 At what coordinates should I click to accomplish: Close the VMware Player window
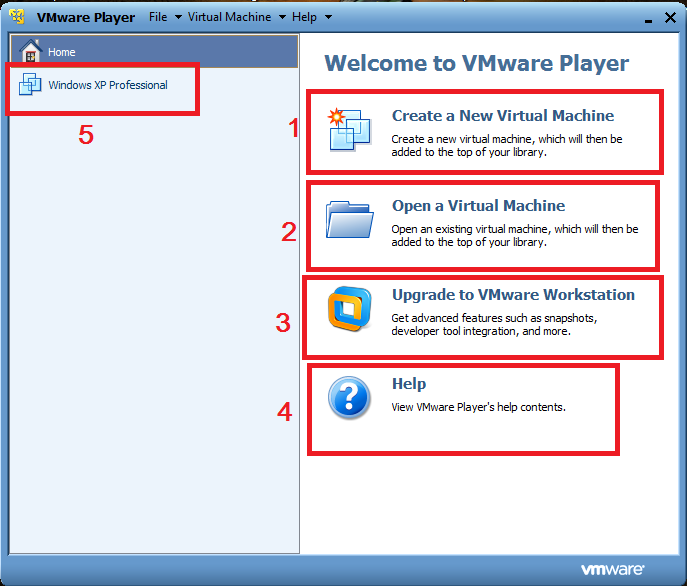(670, 17)
